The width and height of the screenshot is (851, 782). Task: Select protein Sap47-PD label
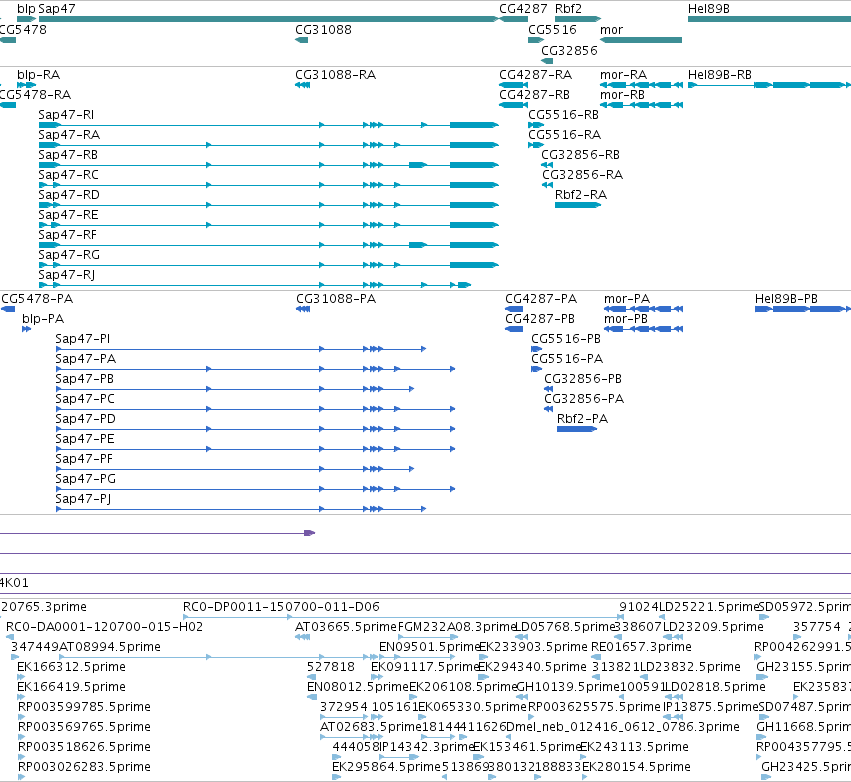[86, 419]
